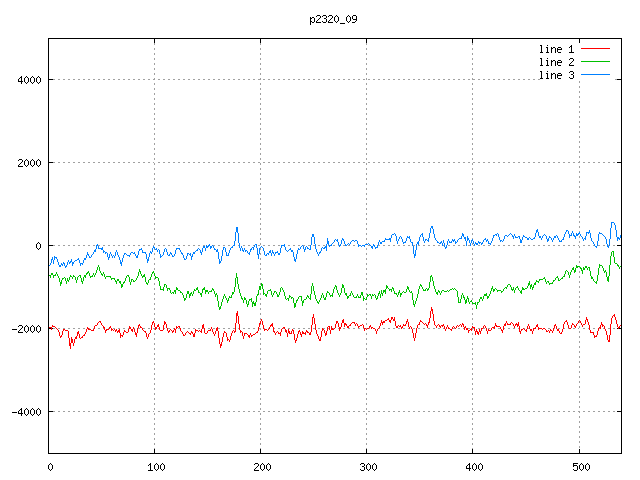Click the plot title p2320_09
Image resolution: width=640 pixels, height=480 pixels.
point(334,19)
